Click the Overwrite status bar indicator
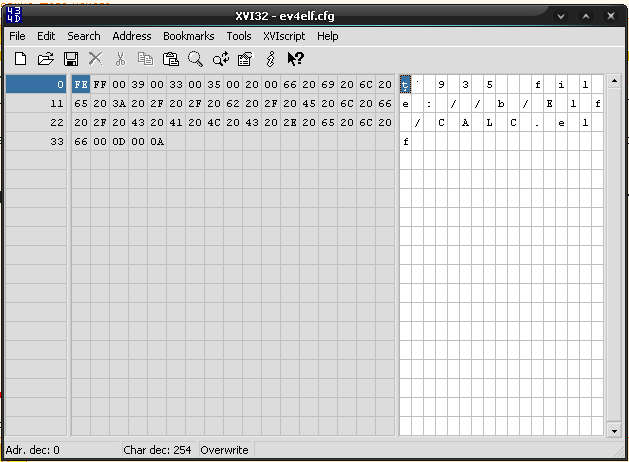The image size is (629, 462). coord(224,450)
